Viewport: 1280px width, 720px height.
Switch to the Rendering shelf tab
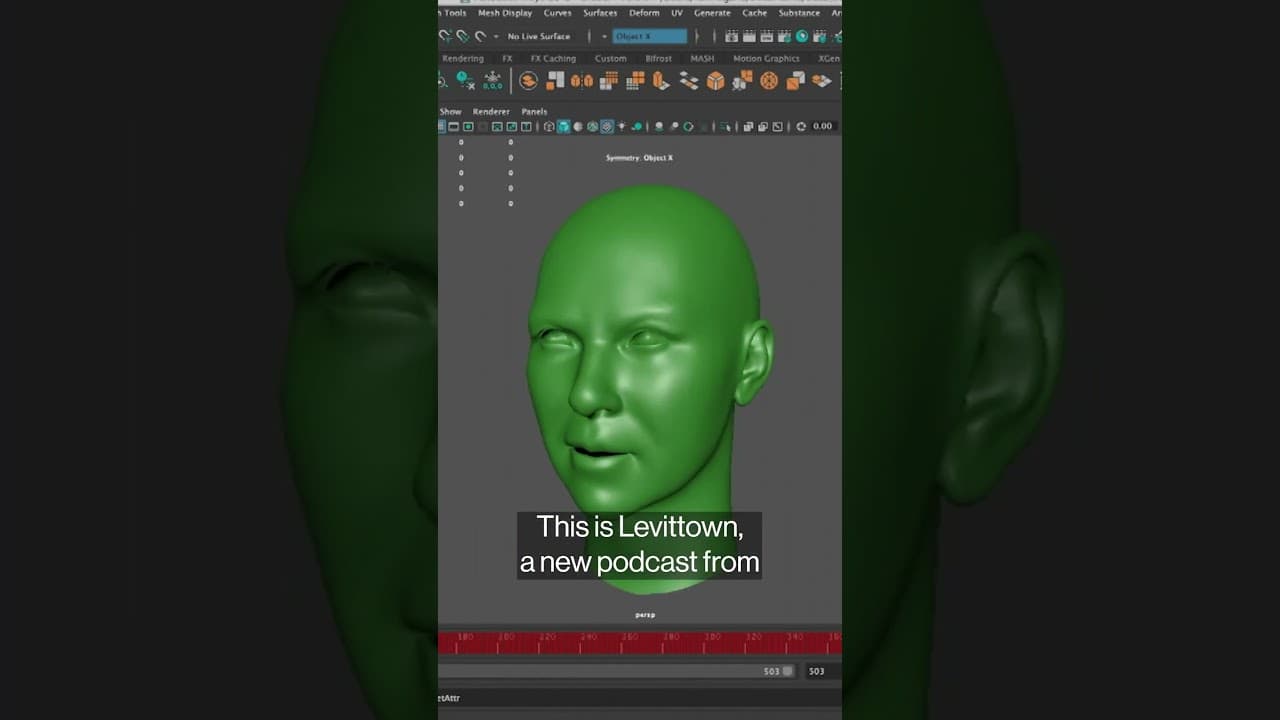tap(463, 59)
